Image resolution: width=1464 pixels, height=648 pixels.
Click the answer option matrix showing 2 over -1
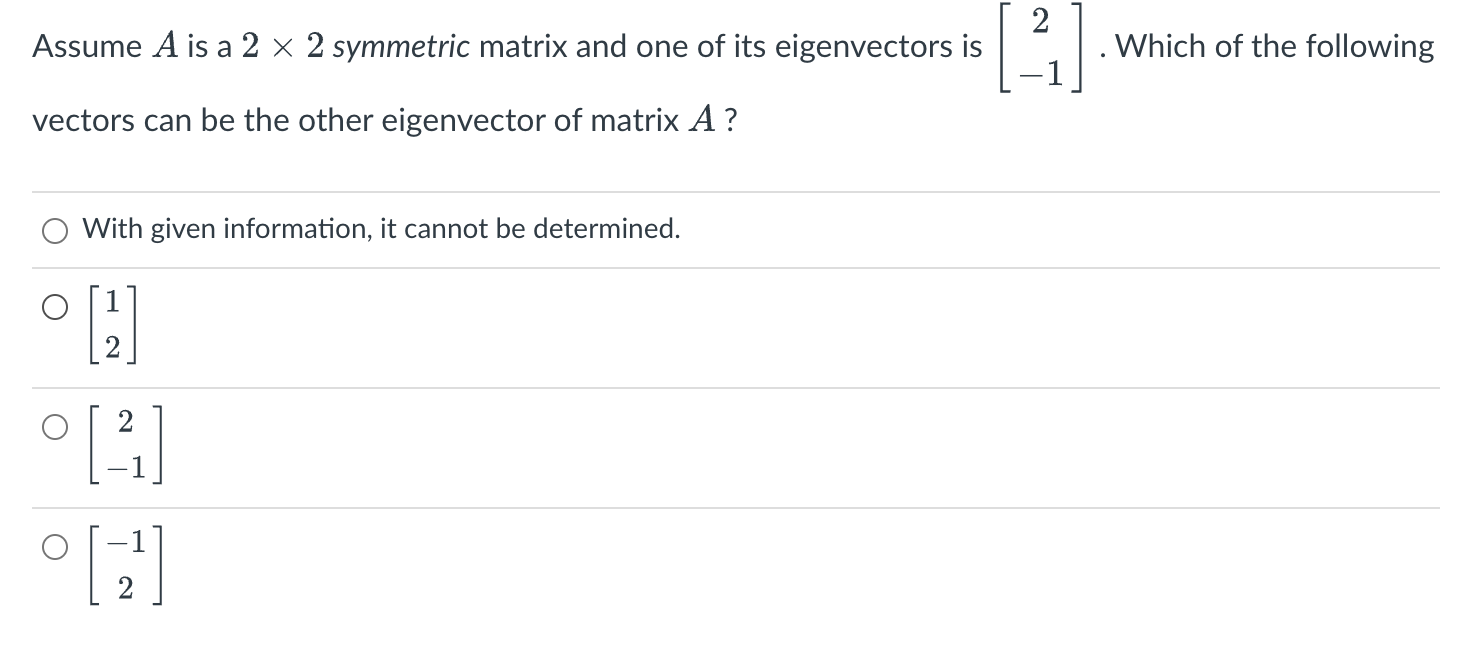[x=125, y=447]
